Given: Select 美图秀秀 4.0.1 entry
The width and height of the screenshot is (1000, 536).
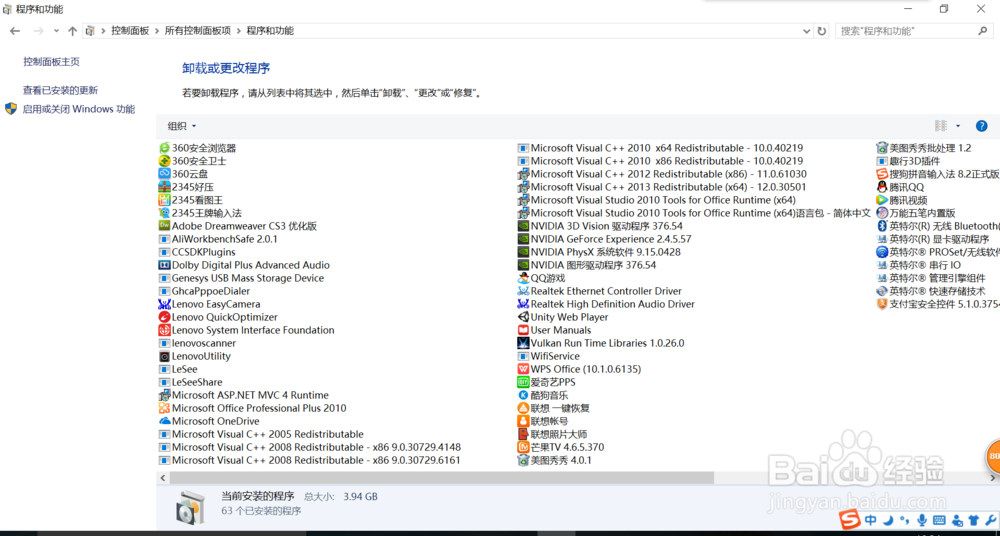Looking at the screenshot, I should click(x=555, y=460).
